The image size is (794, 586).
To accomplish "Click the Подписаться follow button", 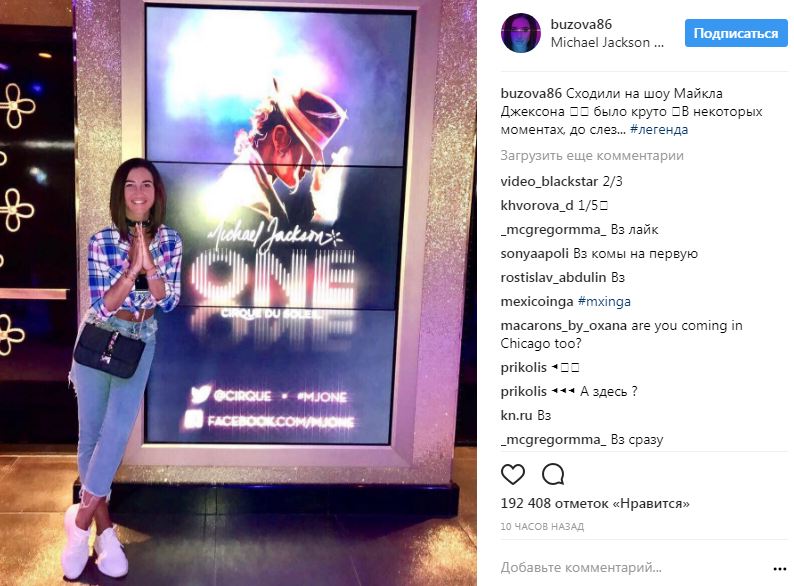I will [736, 33].
